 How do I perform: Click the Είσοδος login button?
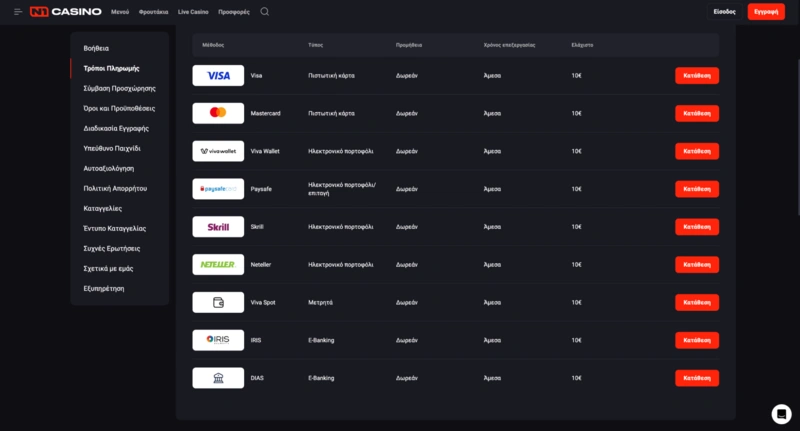tap(724, 12)
